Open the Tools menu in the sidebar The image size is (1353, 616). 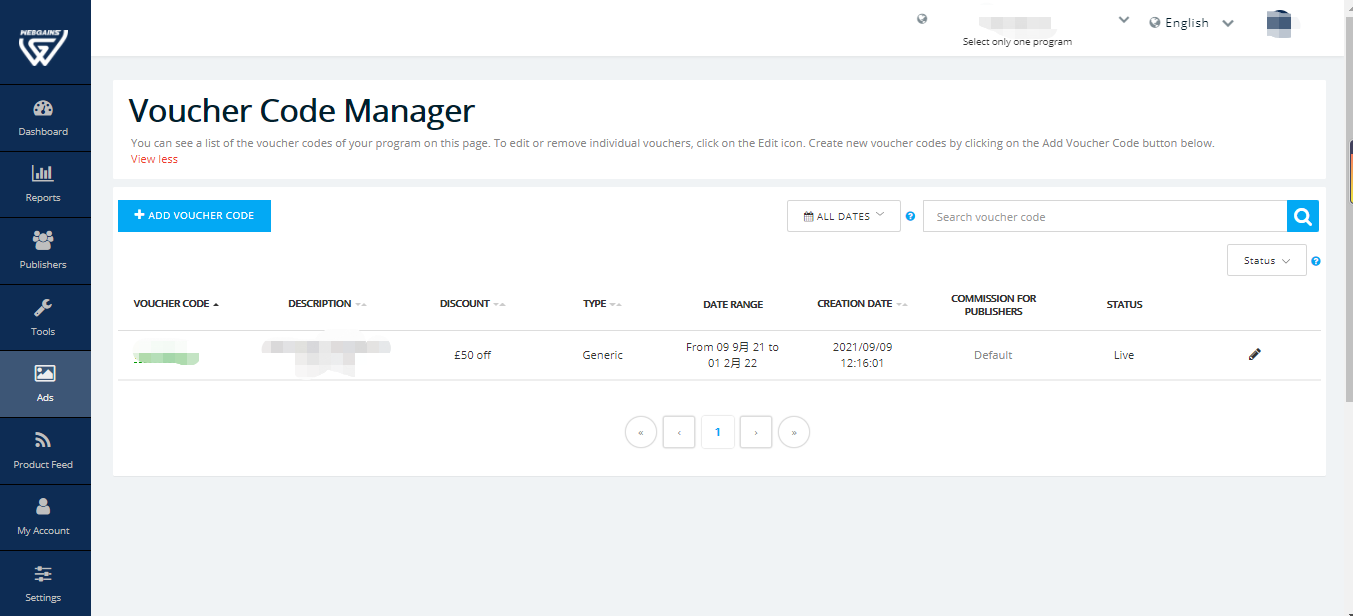point(45,317)
